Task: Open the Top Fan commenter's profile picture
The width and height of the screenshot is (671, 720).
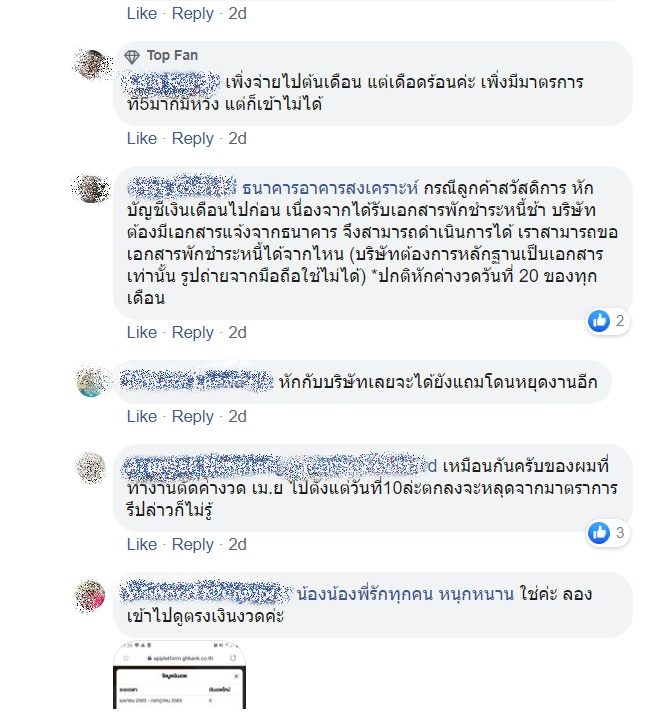Action: (92, 65)
